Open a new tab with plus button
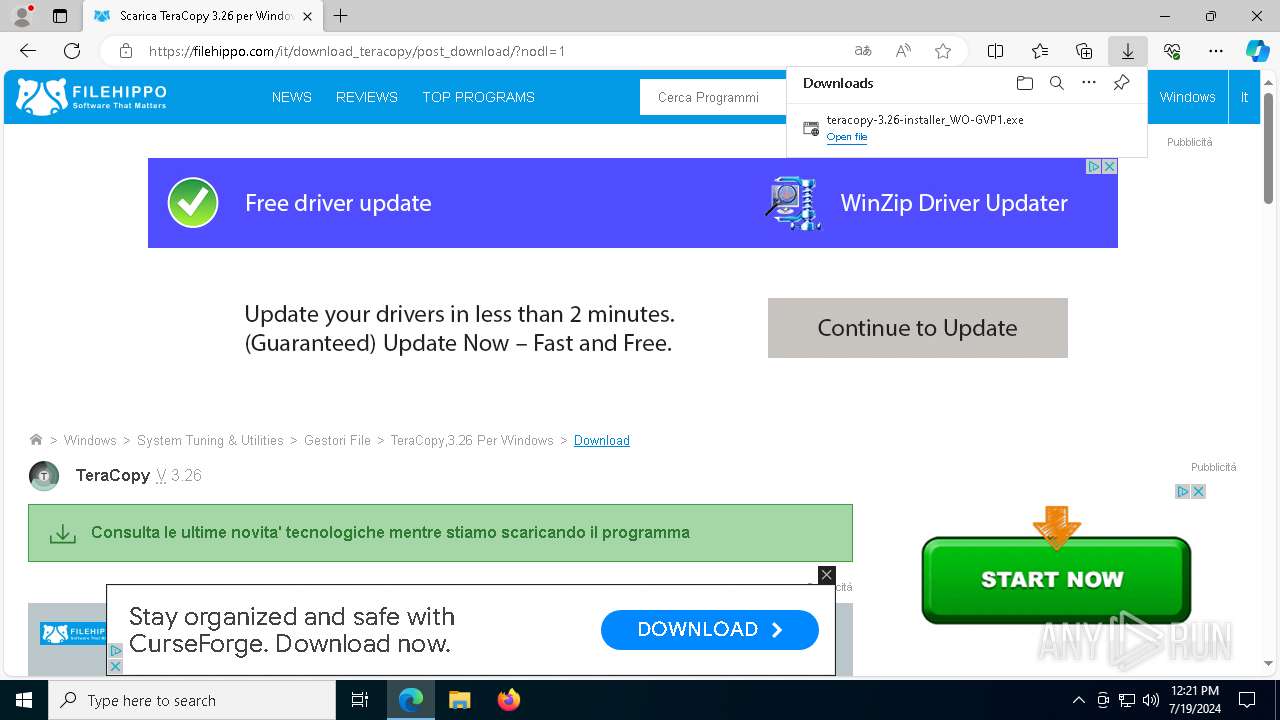This screenshot has width=1280, height=720. (x=341, y=16)
